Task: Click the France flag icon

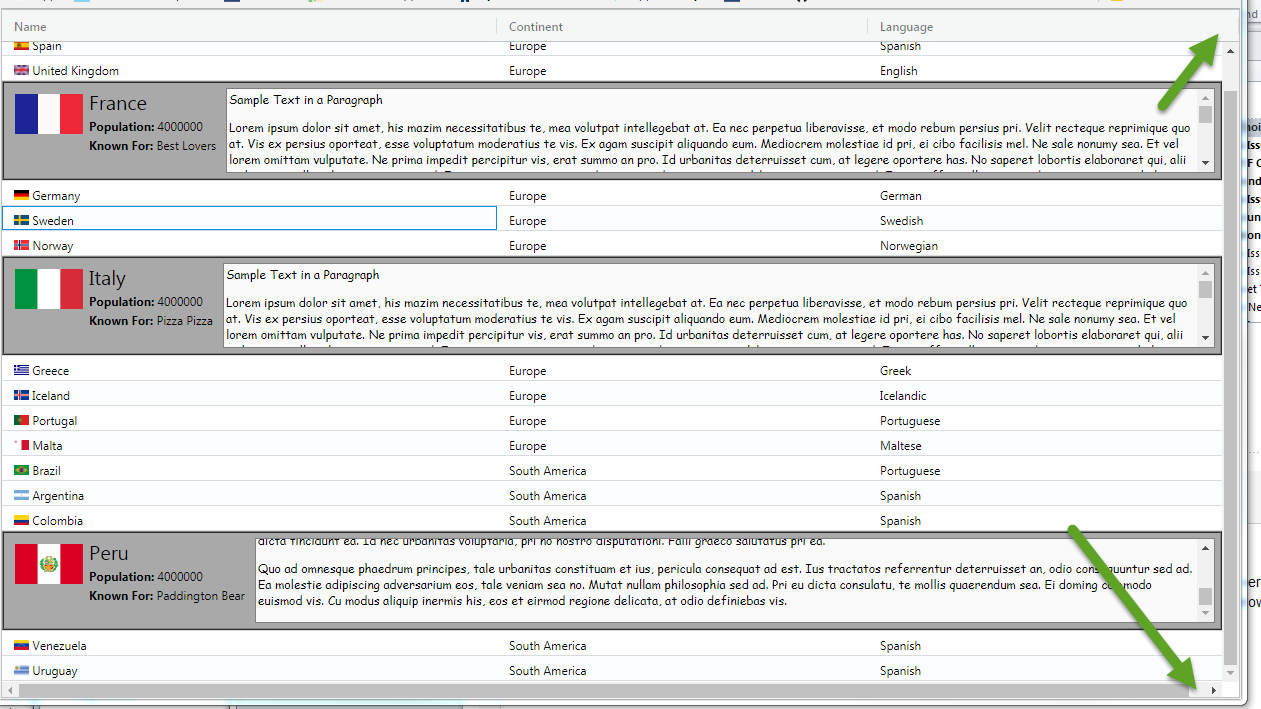Action: pos(49,114)
